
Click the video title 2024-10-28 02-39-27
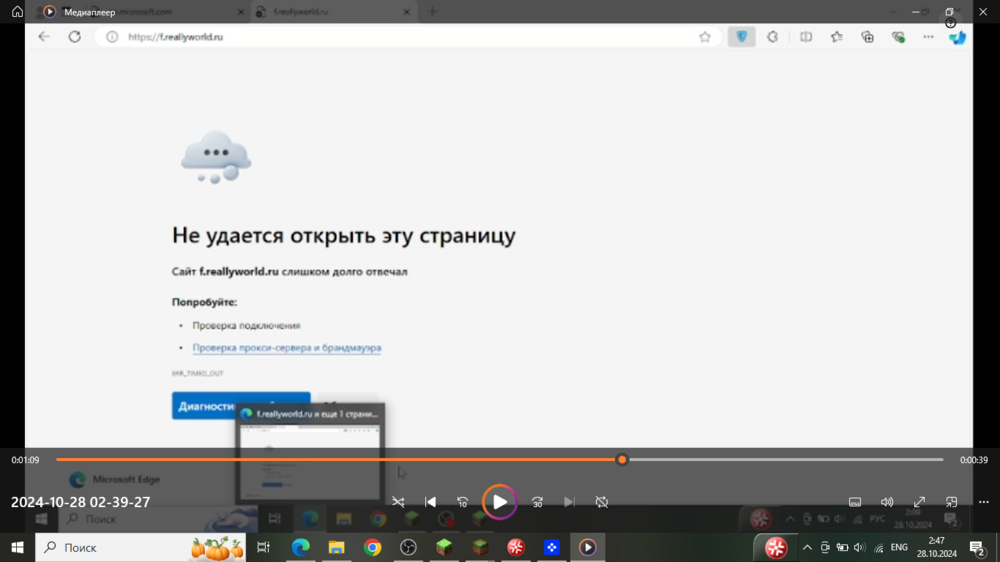click(80, 502)
